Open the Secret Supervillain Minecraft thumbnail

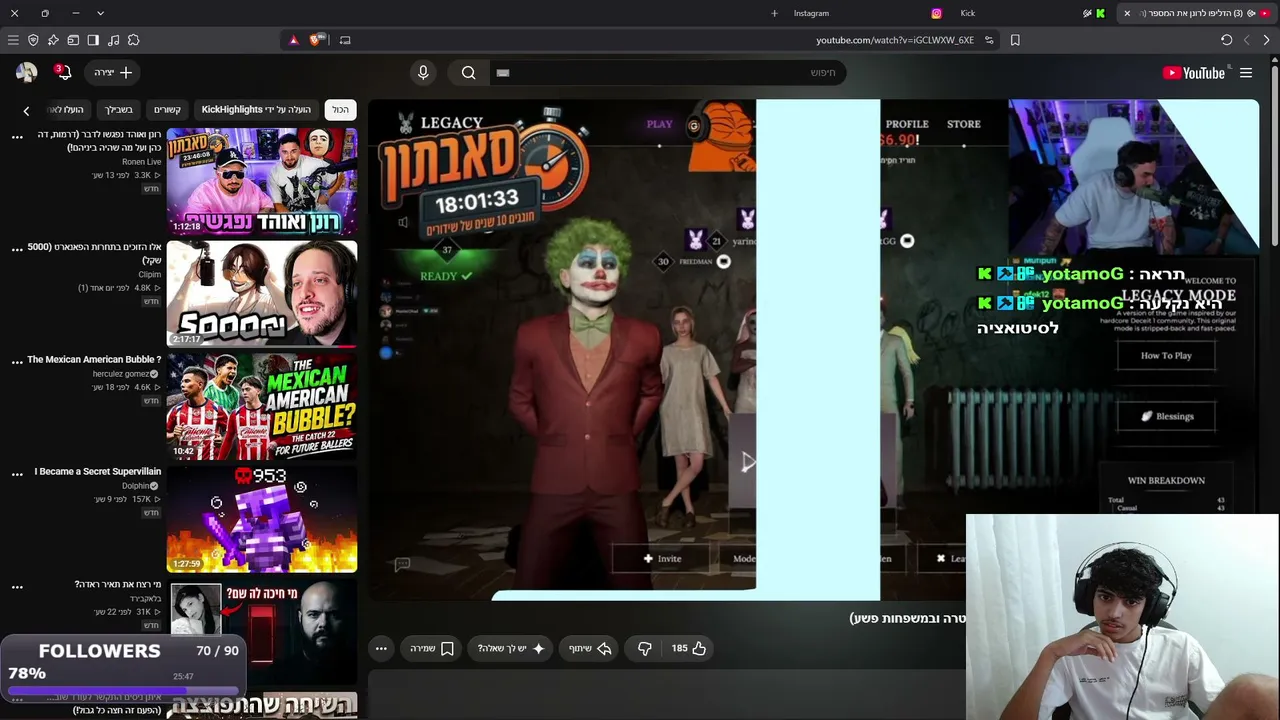[x=262, y=518]
